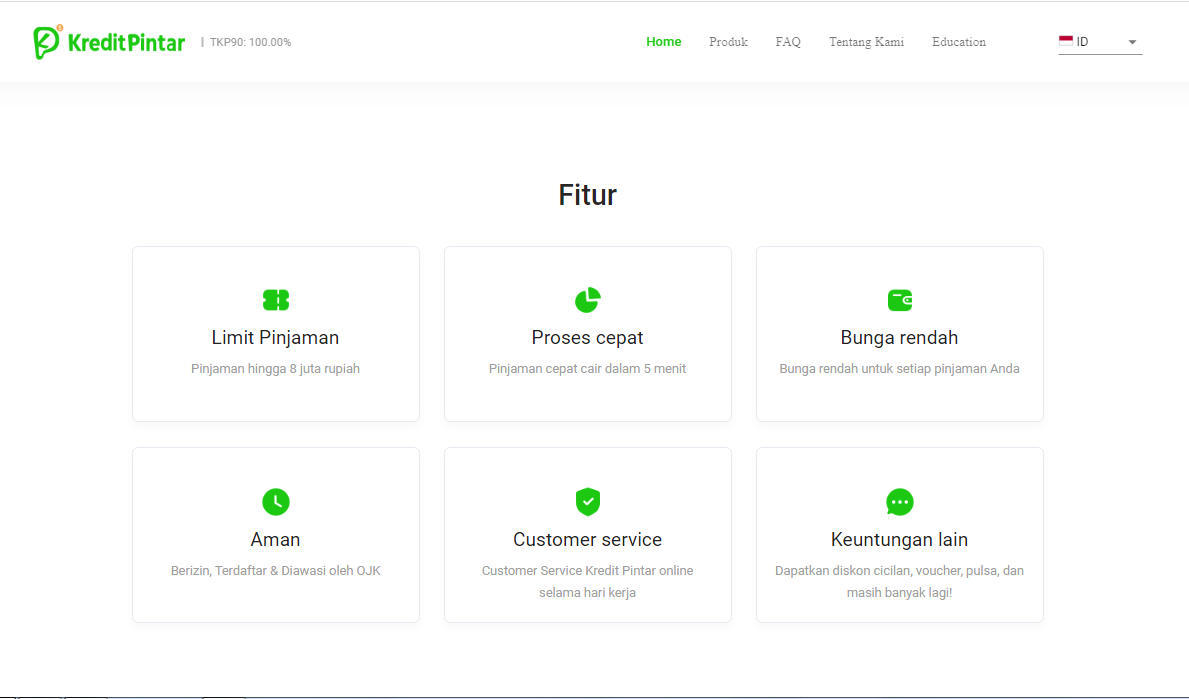The height and width of the screenshot is (699, 1189).
Task: Click the Fitur section heading
Action: click(x=587, y=195)
